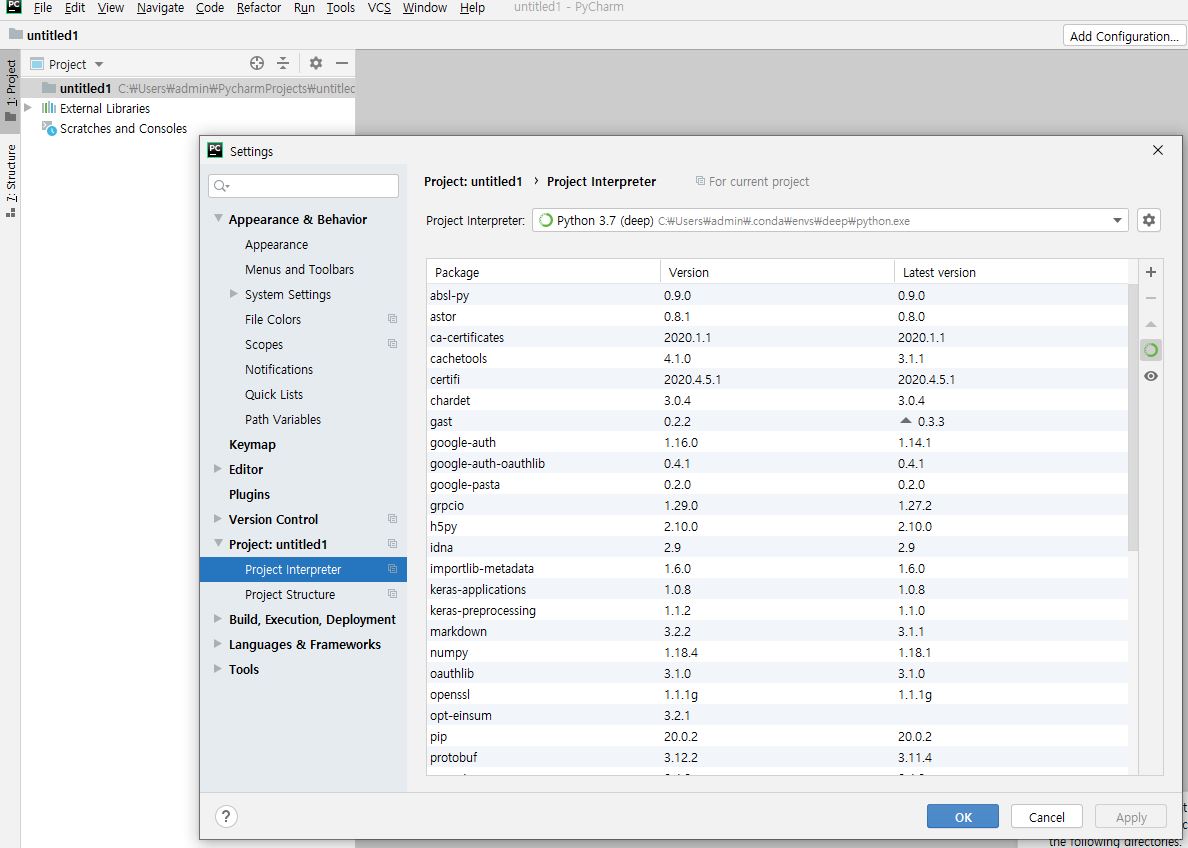Screen dimensions: 1188x848
Task: Click the Settings search field
Action: 303,186
